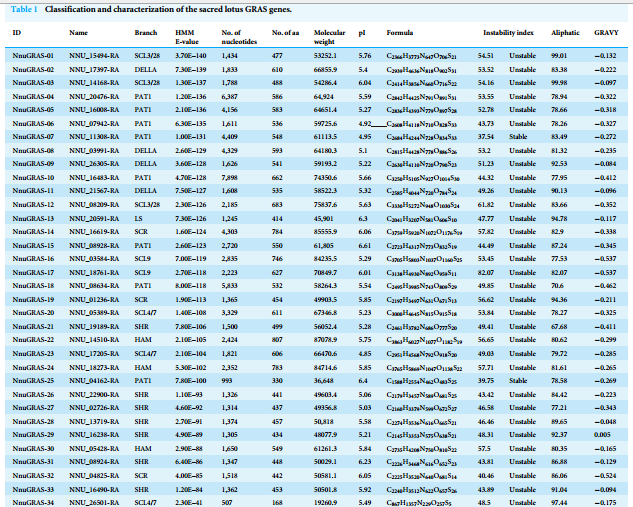
Task: Click E-value '7.80E-100' in NnuGRAS-25 row
Action: [191, 381]
